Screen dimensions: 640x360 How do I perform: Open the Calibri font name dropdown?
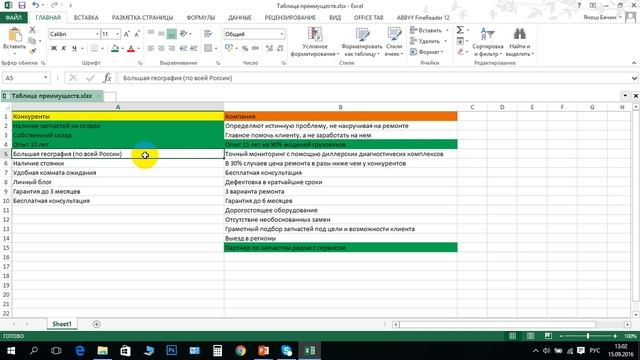point(97,34)
